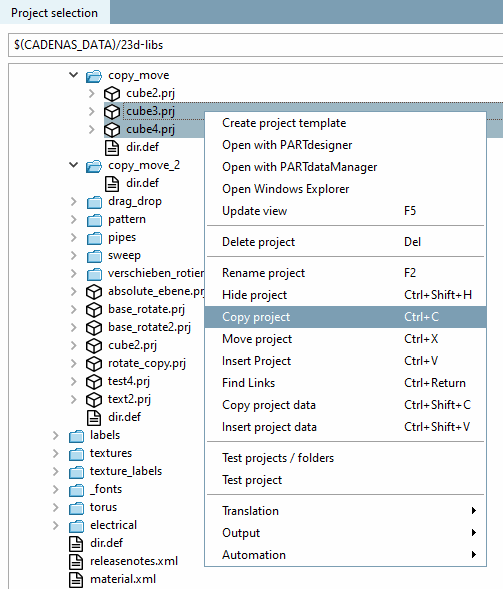Click the file icon of material.xml

tap(76, 580)
